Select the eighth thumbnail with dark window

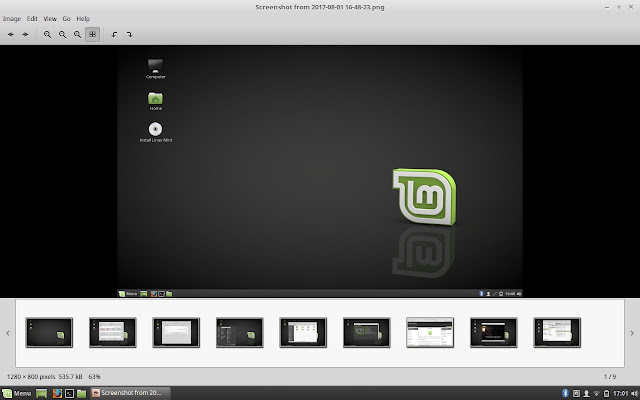click(x=493, y=333)
